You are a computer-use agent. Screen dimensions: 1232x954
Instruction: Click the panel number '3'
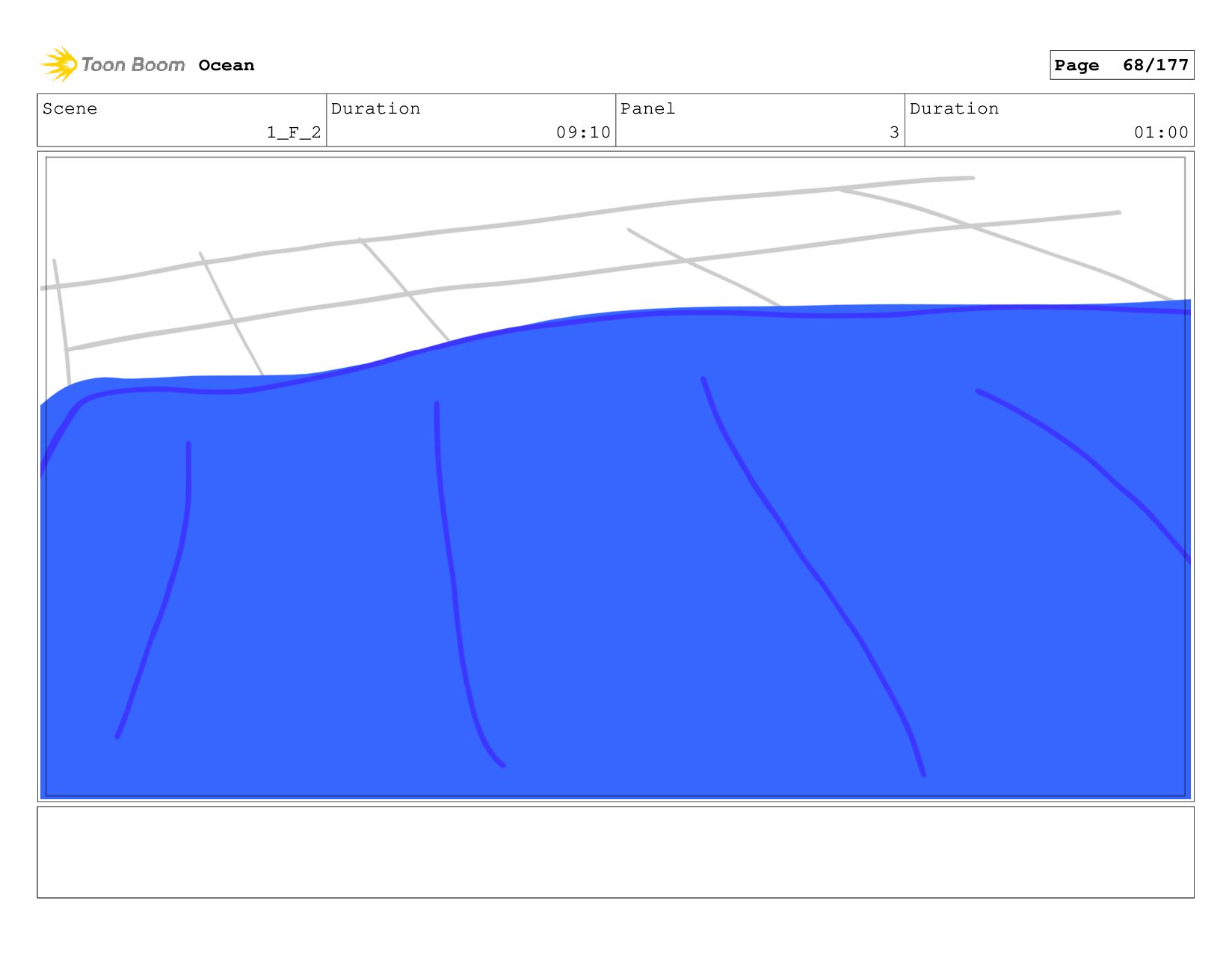pyautogui.click(x=894, y=132)
